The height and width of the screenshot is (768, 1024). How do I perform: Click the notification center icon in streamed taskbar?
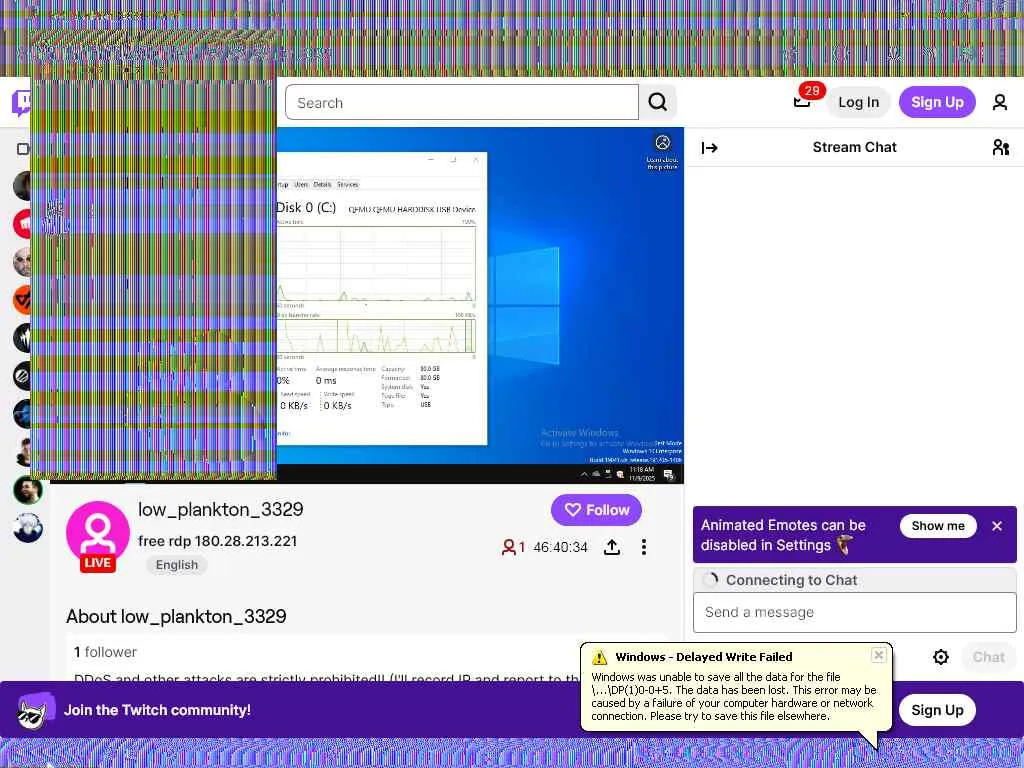point(669,474)
